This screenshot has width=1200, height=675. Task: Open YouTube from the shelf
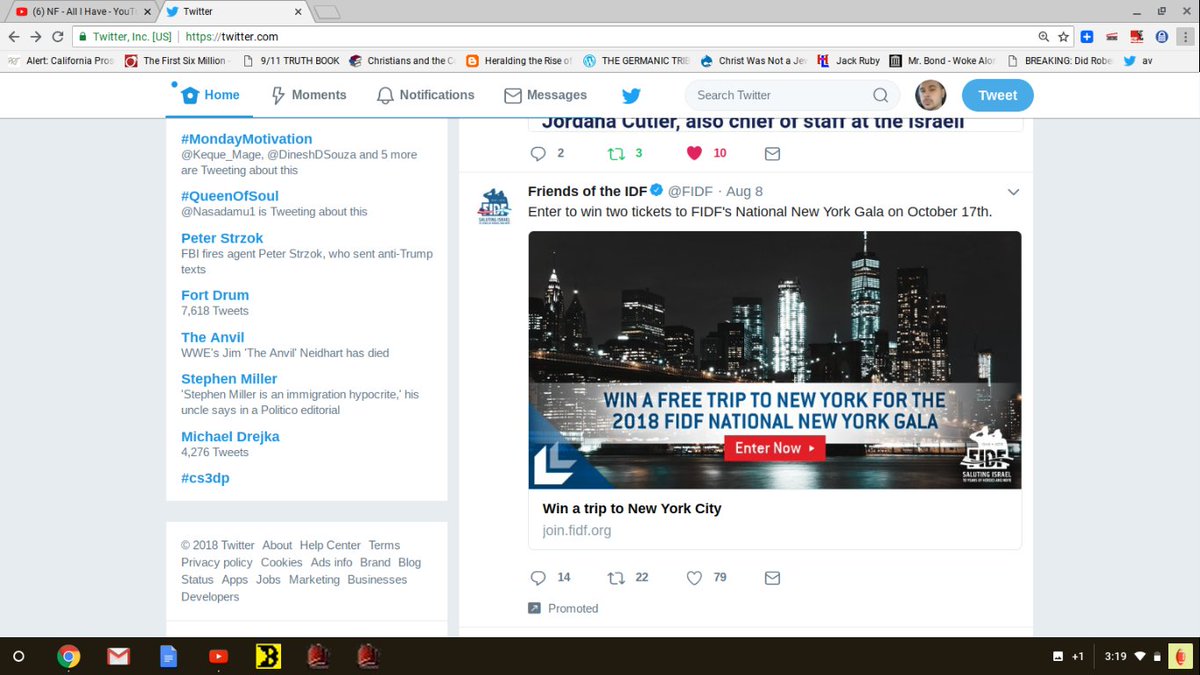[x=218, y=657]
